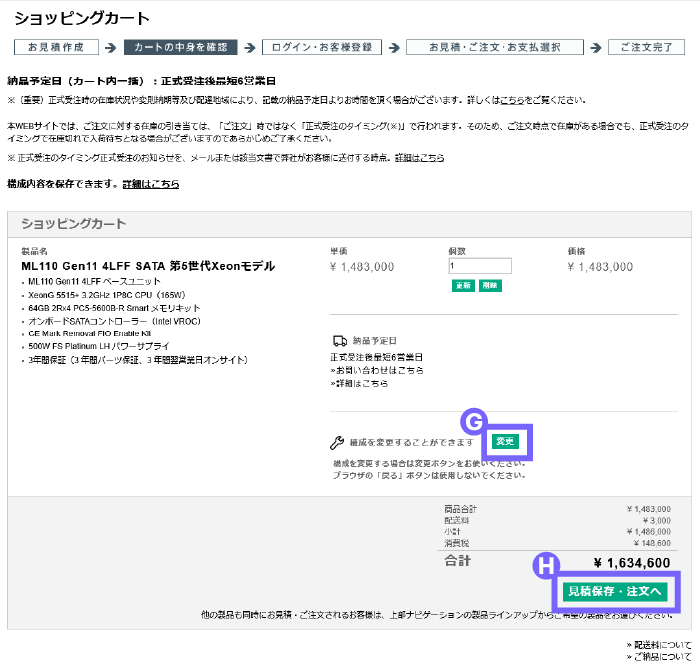Click the 配送料 ¥ 3,000 amount
The height and width of the screenshot is (667, 700).
(x=657, y=521)
